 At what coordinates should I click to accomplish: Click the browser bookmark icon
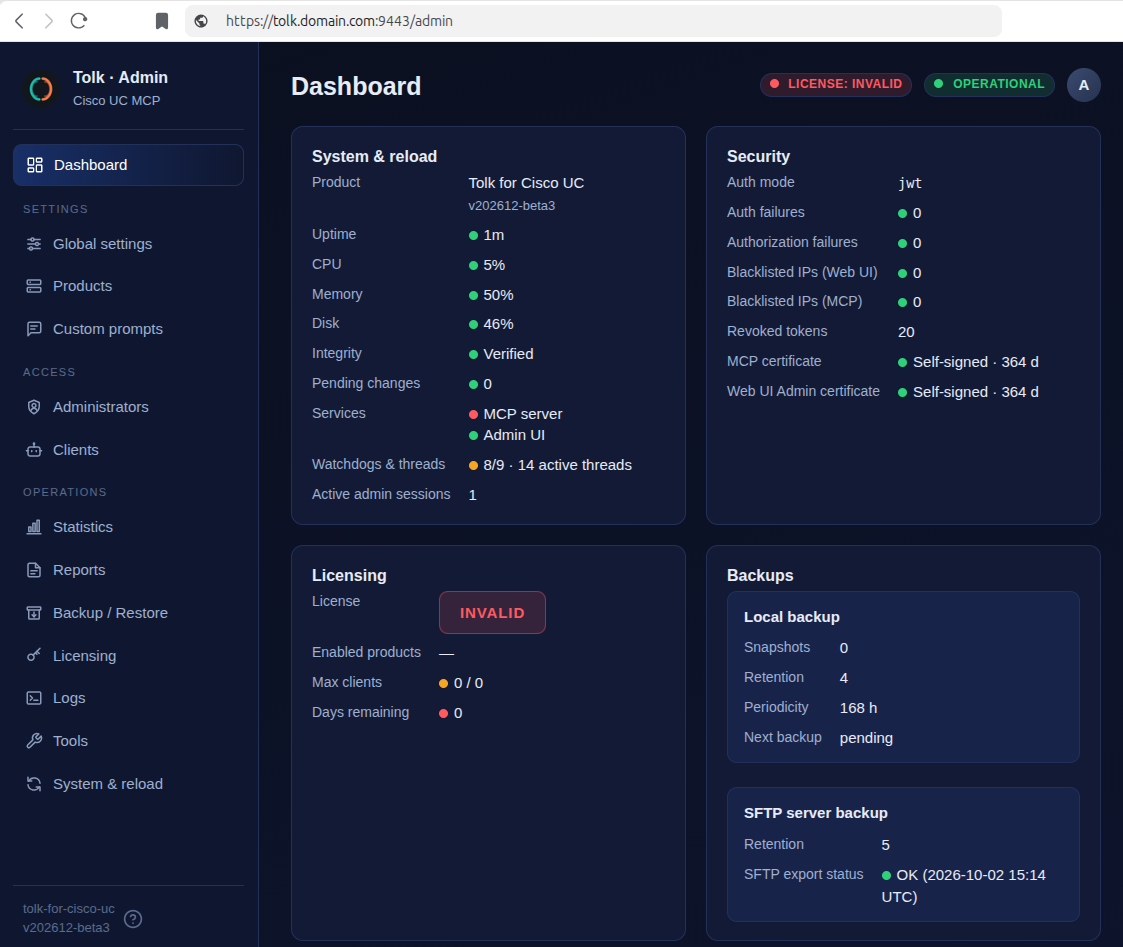click(x=162, y=21)
